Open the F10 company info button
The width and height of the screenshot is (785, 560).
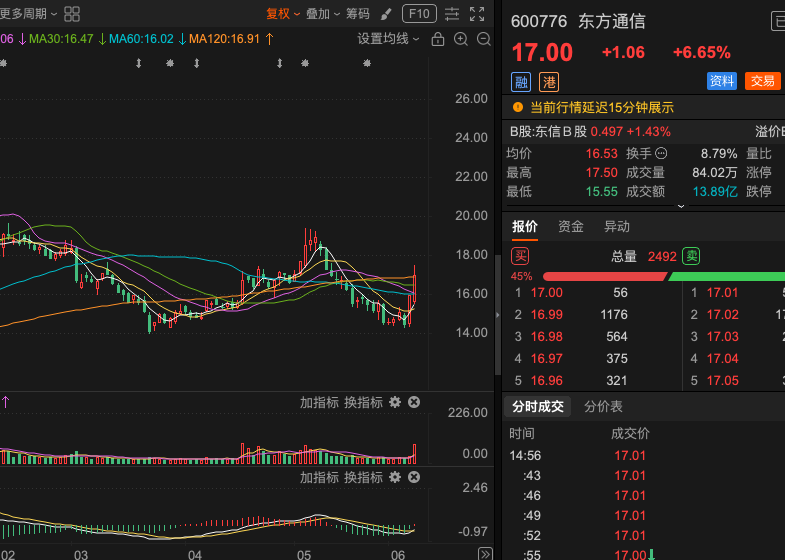click(x=419, y=14)
